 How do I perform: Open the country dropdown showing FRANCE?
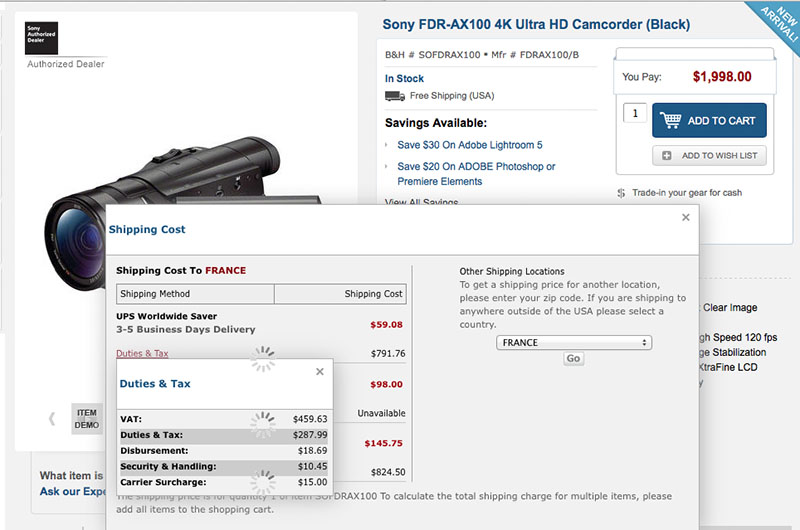coord(574,342)
